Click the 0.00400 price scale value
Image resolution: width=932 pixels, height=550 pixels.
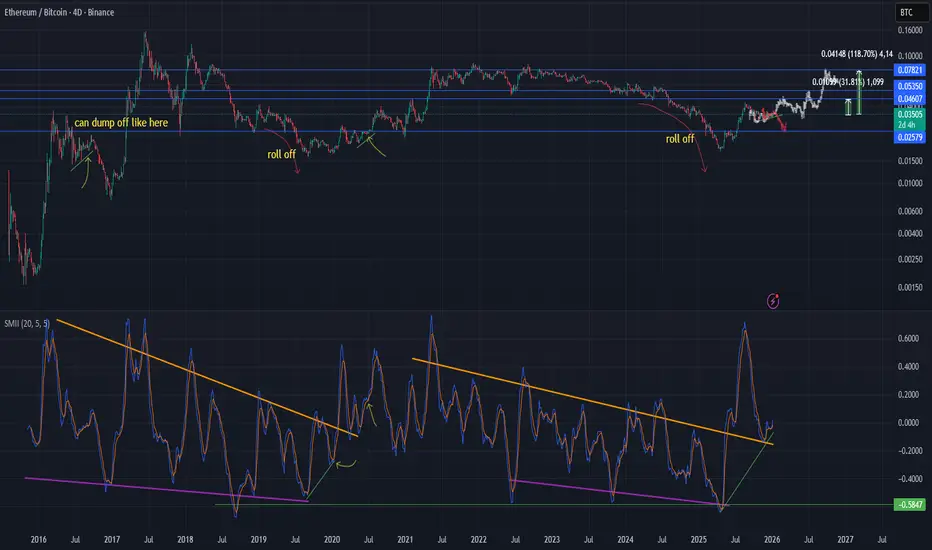click(909, 234)
